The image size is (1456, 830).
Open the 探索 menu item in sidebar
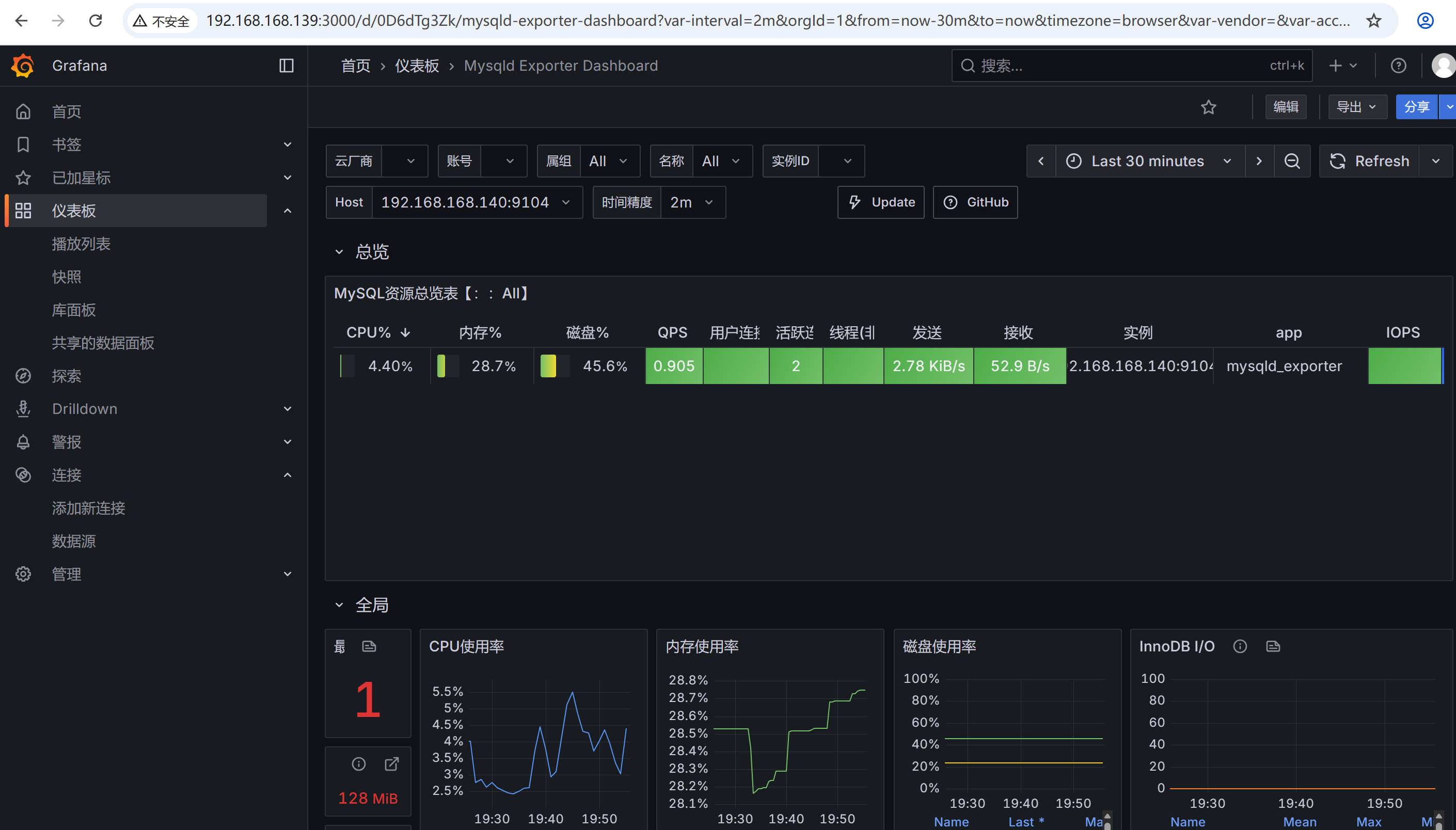click(67, 376)
